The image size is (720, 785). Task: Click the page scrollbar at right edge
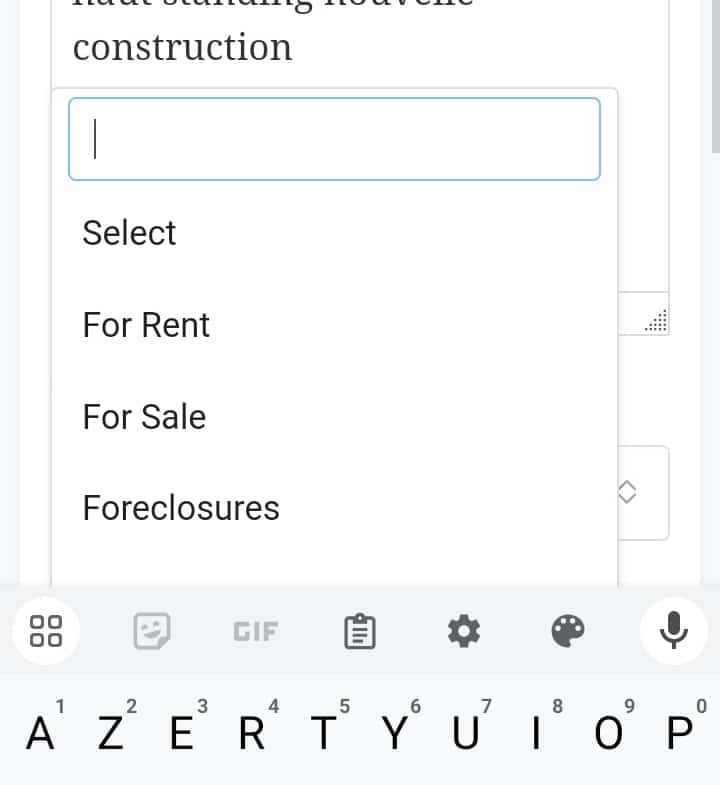[714, 80]
